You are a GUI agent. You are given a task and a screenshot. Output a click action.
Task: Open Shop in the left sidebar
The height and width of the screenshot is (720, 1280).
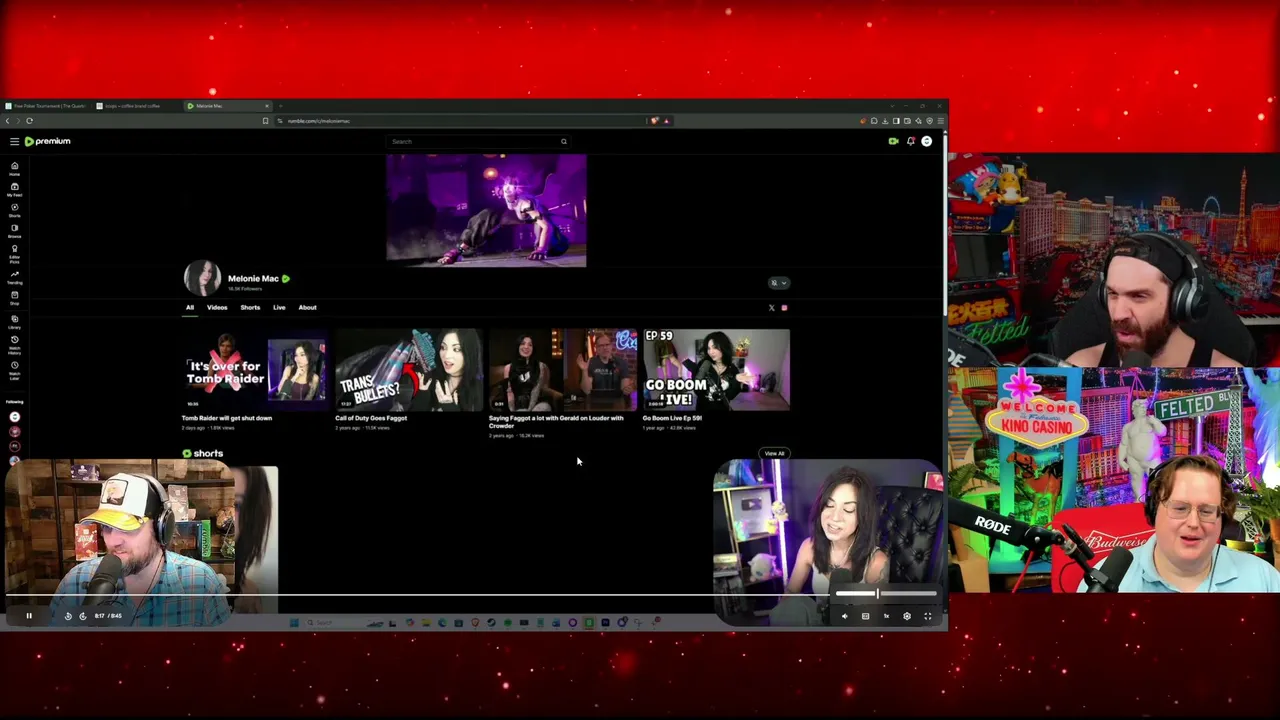[x=14, y=298]
